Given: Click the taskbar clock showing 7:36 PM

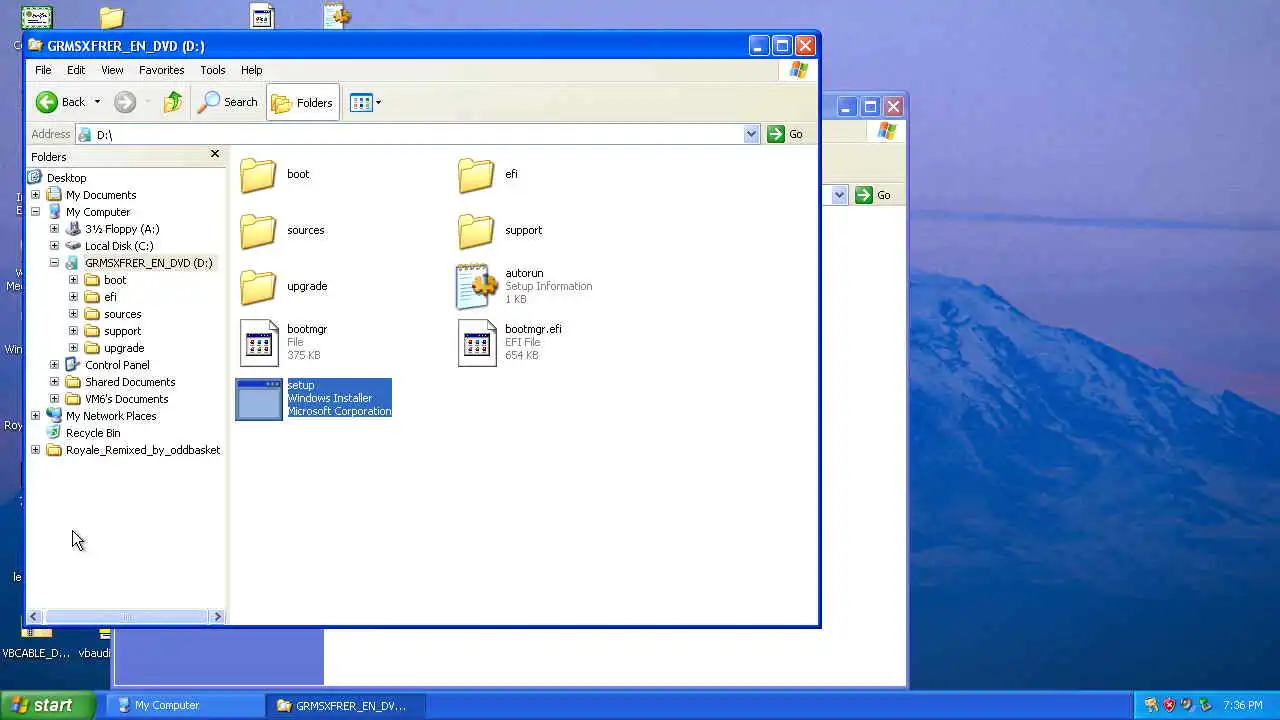Looking at the screenshot, I should [x=1242, y=705].
